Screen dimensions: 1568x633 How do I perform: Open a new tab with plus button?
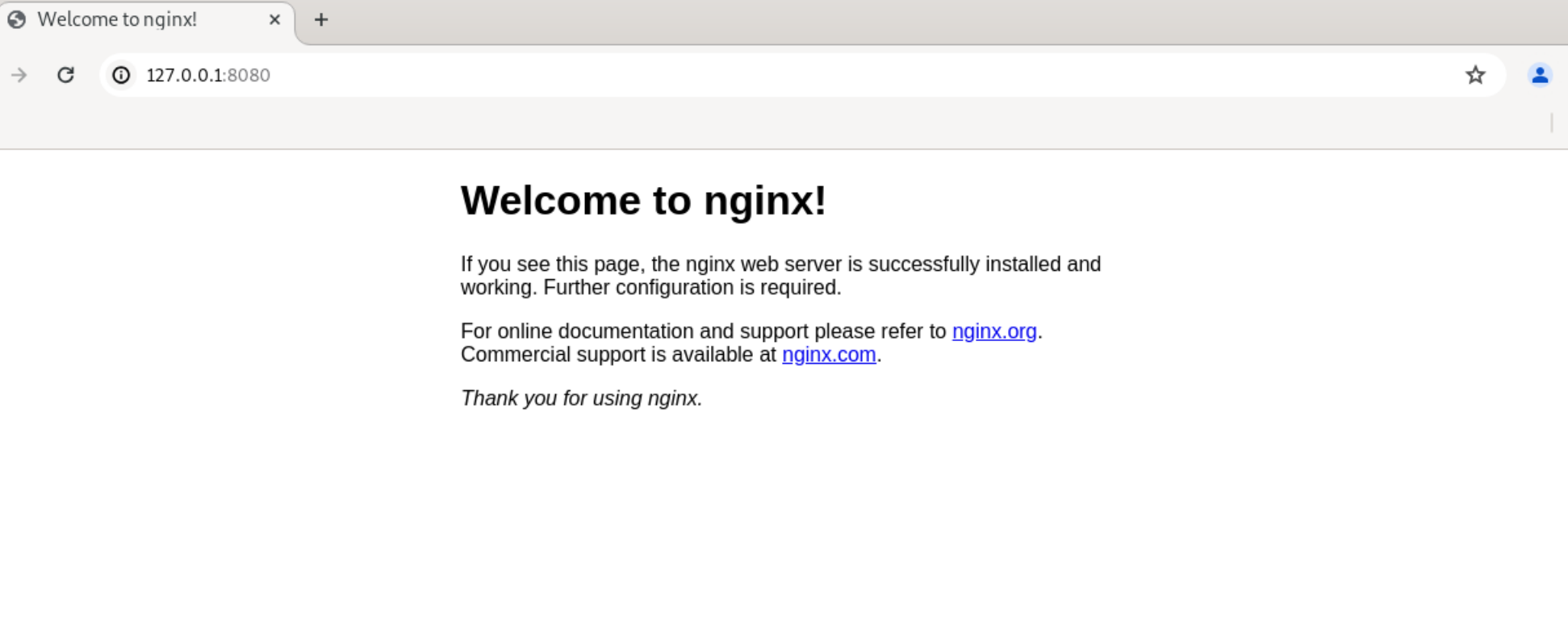(x=321, y=19)
